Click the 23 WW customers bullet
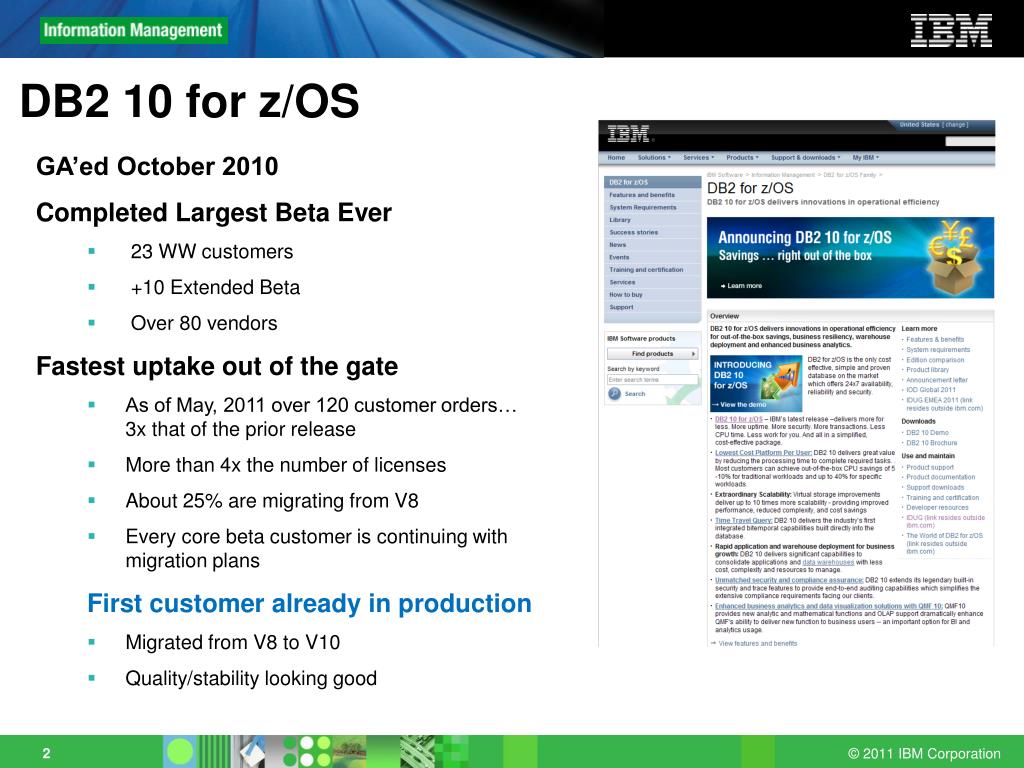Screen dimensions: 1024x768 [212, 251]
